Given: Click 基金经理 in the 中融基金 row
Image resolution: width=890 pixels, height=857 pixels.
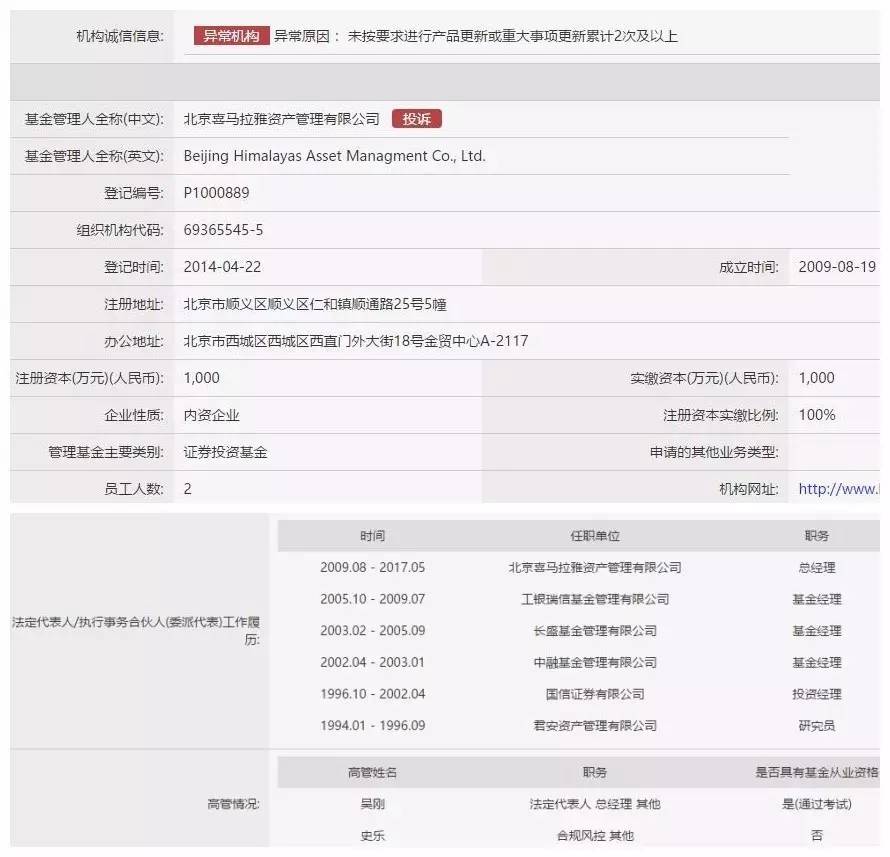Looking at the screenshot, I should pos(817,662).
